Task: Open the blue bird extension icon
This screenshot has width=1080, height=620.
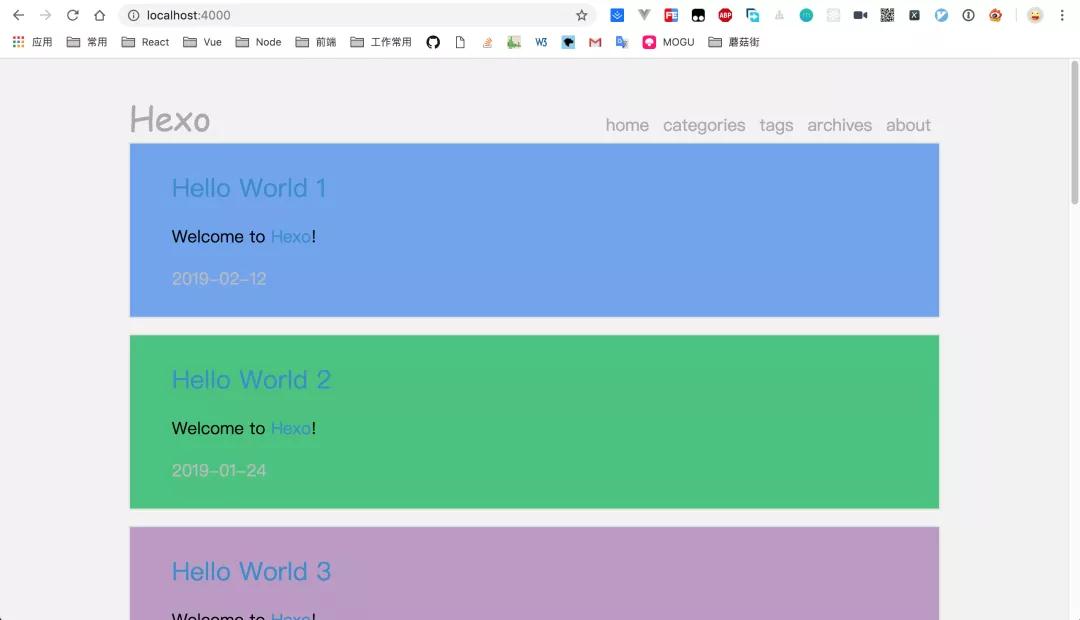Action: (x=942, y=15)
